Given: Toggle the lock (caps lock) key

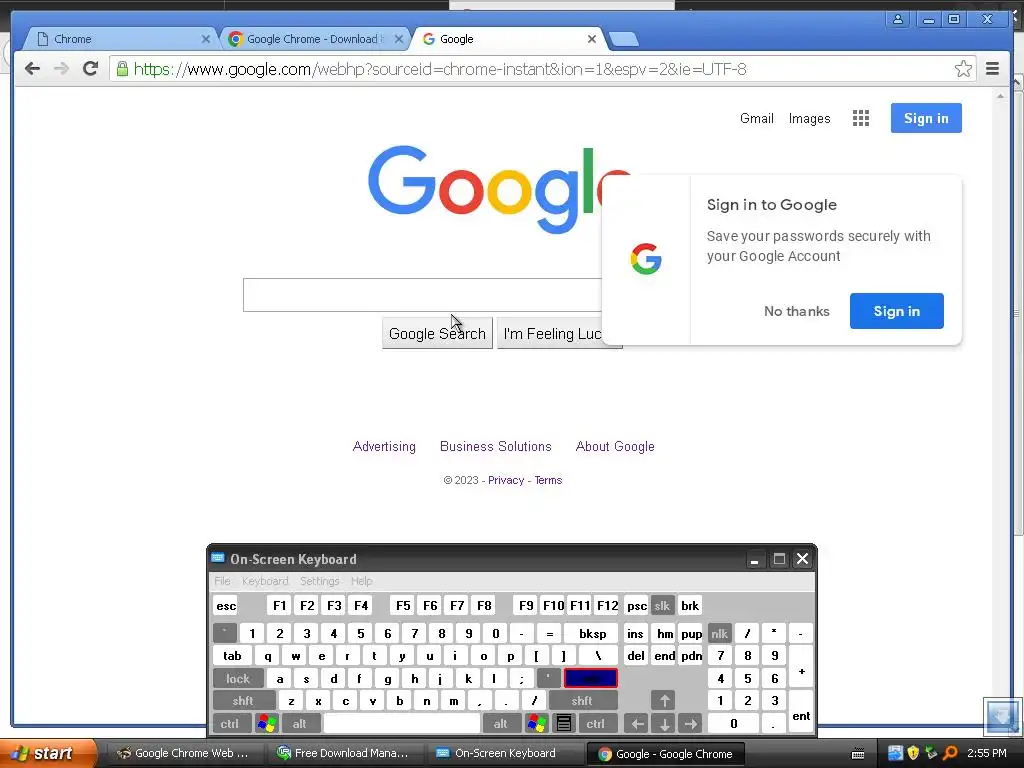Looking at the screenshot, I should tap(238, 679).
